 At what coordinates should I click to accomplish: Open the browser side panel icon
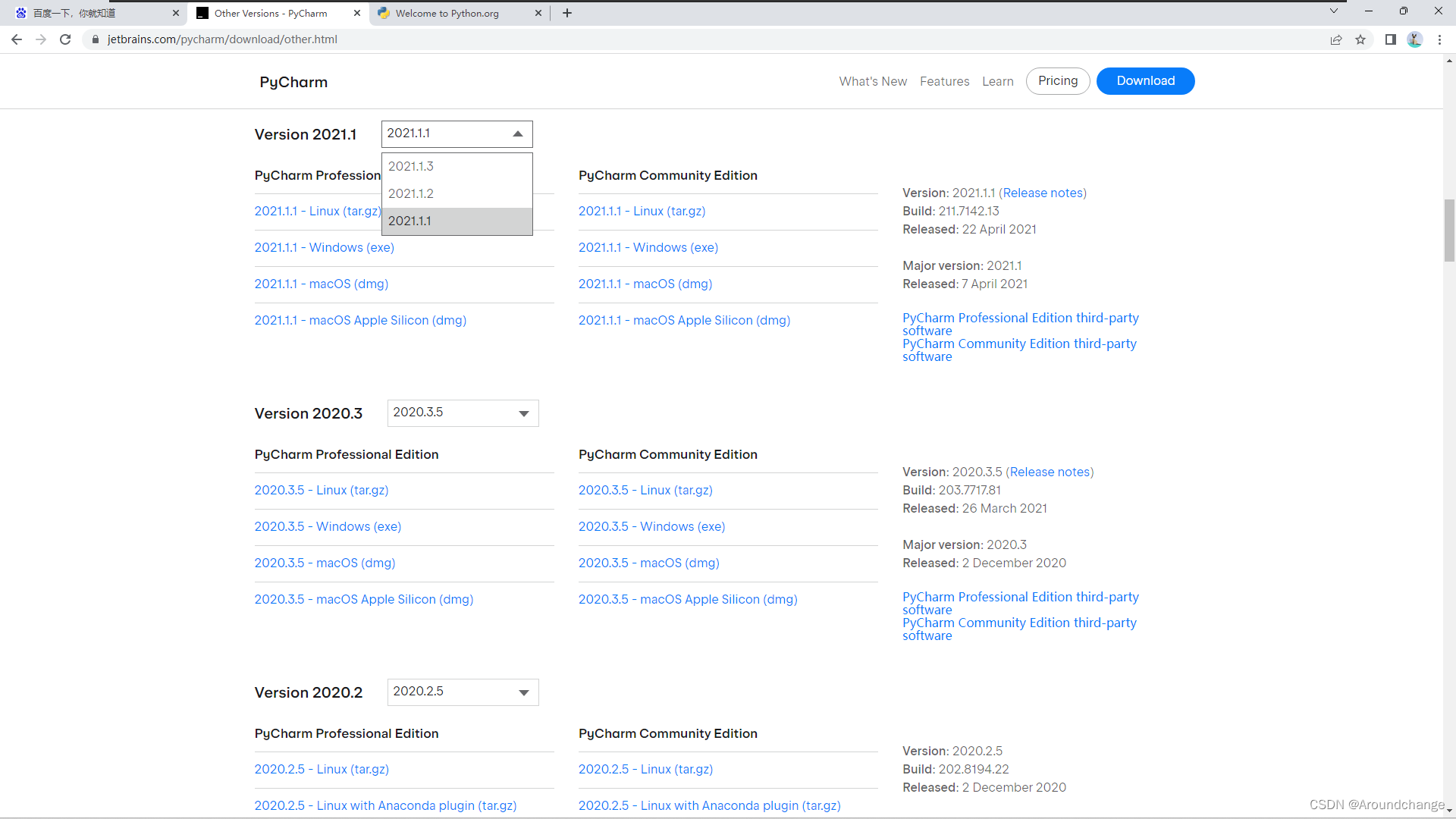[x=1390, y=39]
